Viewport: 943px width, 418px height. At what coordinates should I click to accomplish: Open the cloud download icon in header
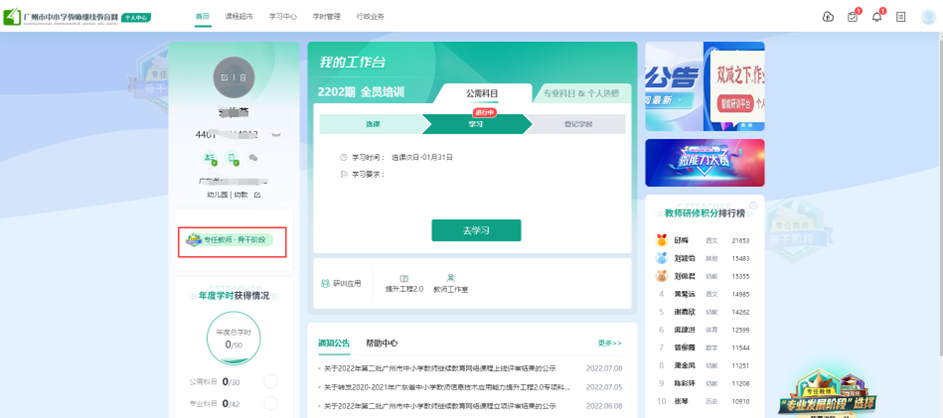coord(828,17)
